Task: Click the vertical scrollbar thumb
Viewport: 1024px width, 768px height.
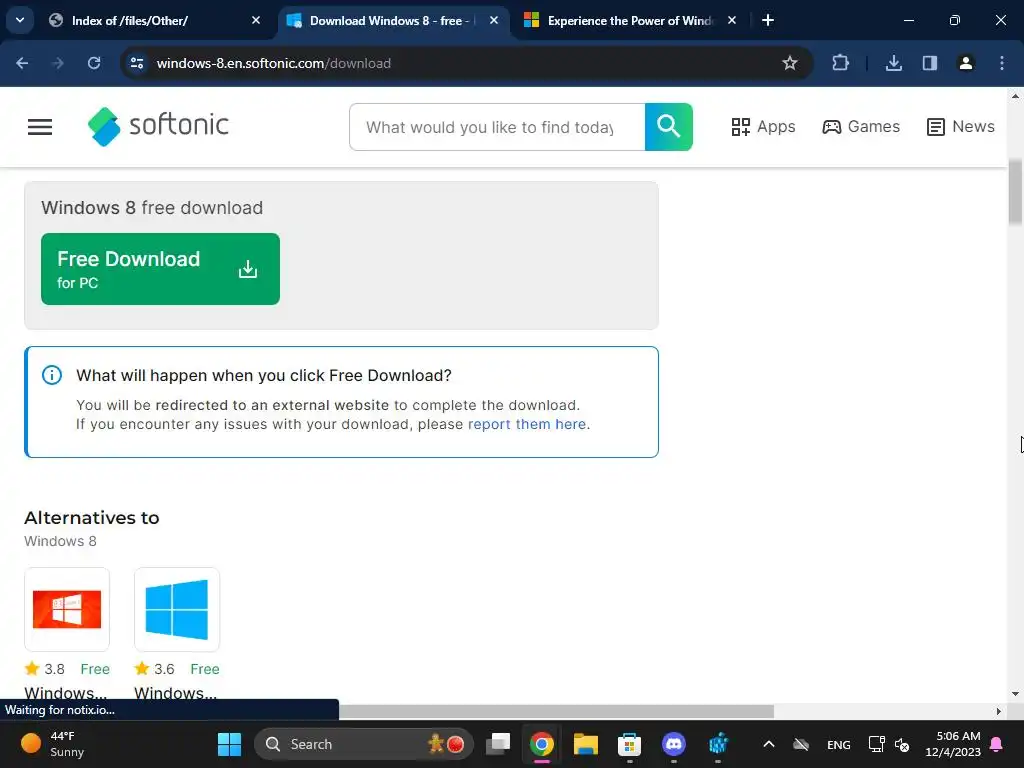Action: (1016, 191)
